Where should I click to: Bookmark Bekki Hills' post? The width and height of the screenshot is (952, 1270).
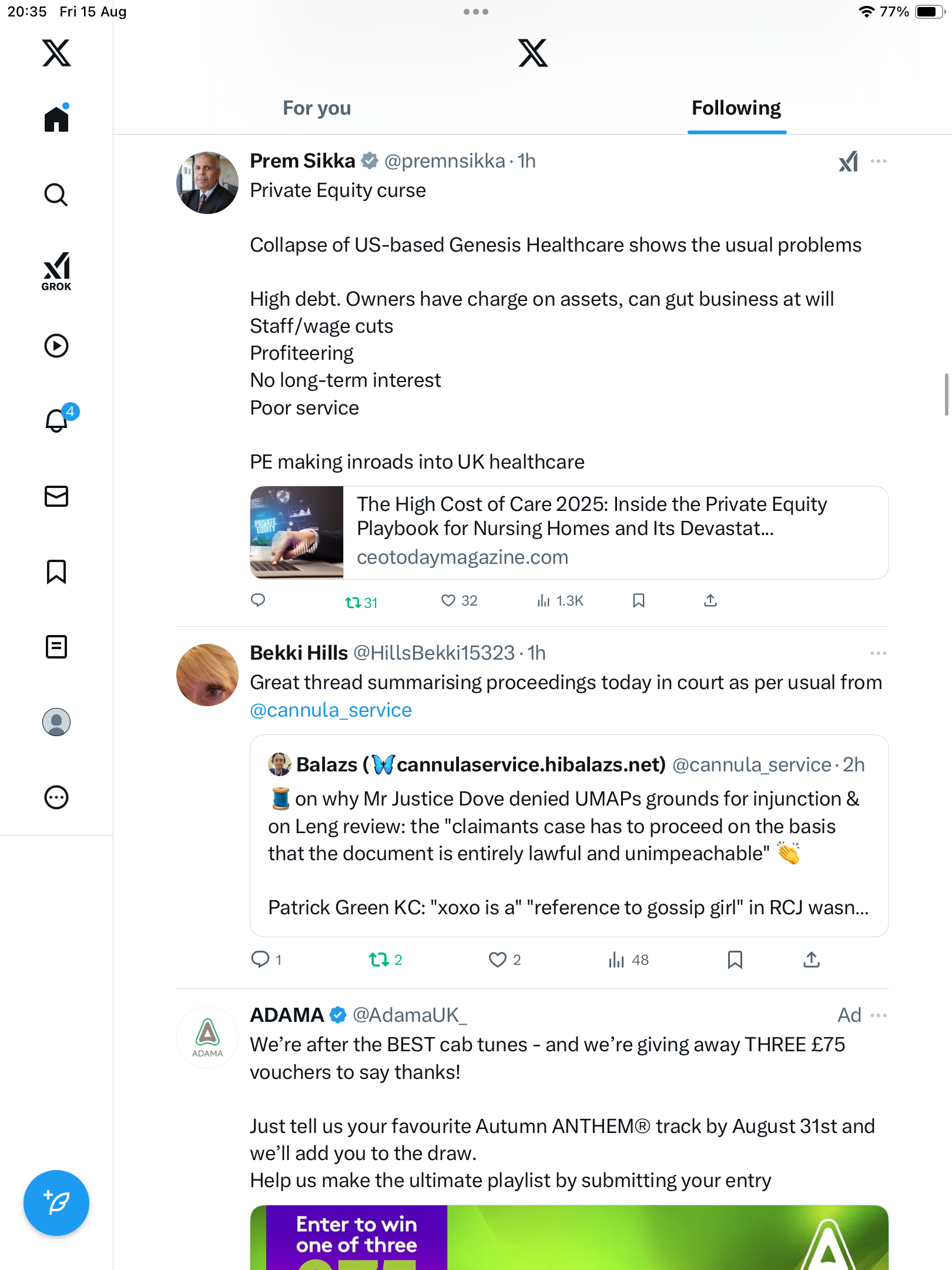point(735,960)
